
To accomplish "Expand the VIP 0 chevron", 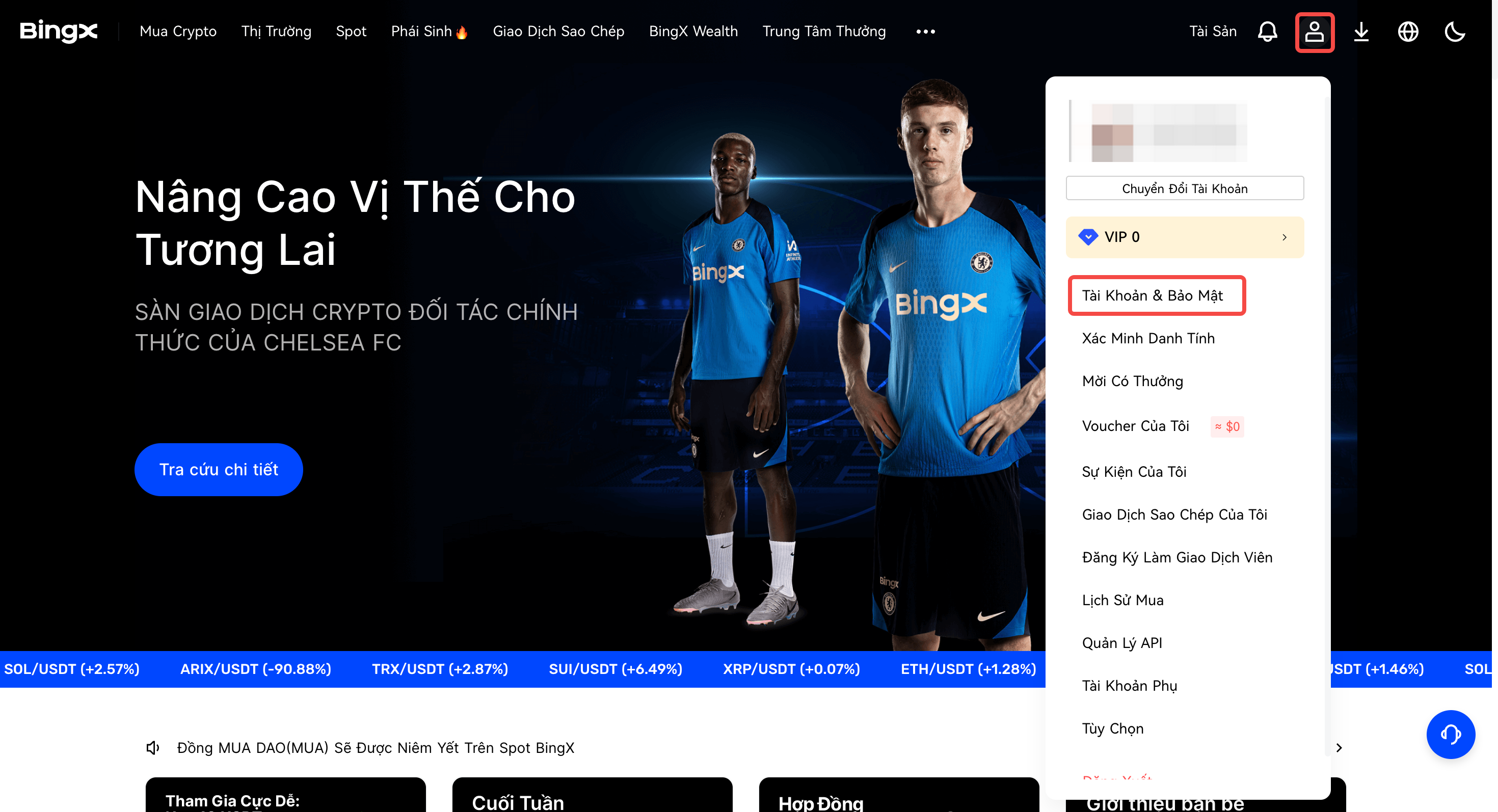I will [1284, 237].
